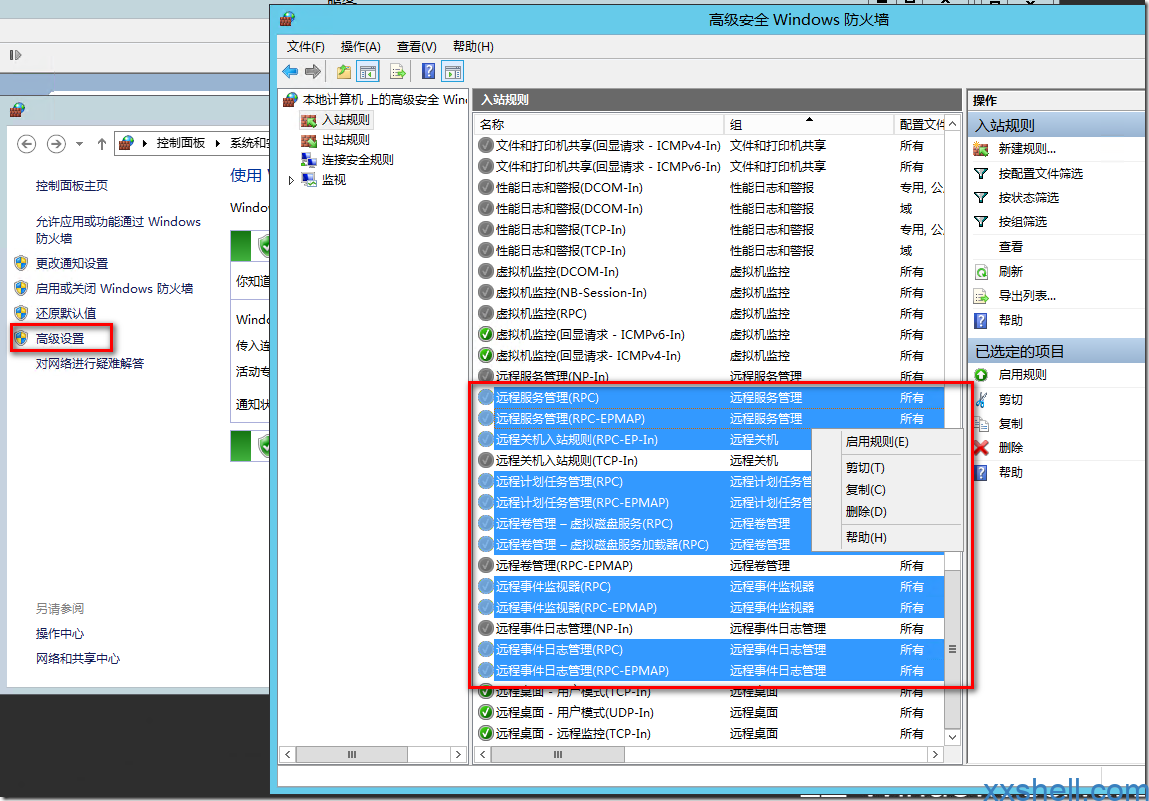Open the 操作(A) menu
The width and height of the screenshot is (1149, 801).
coord(361,47)
